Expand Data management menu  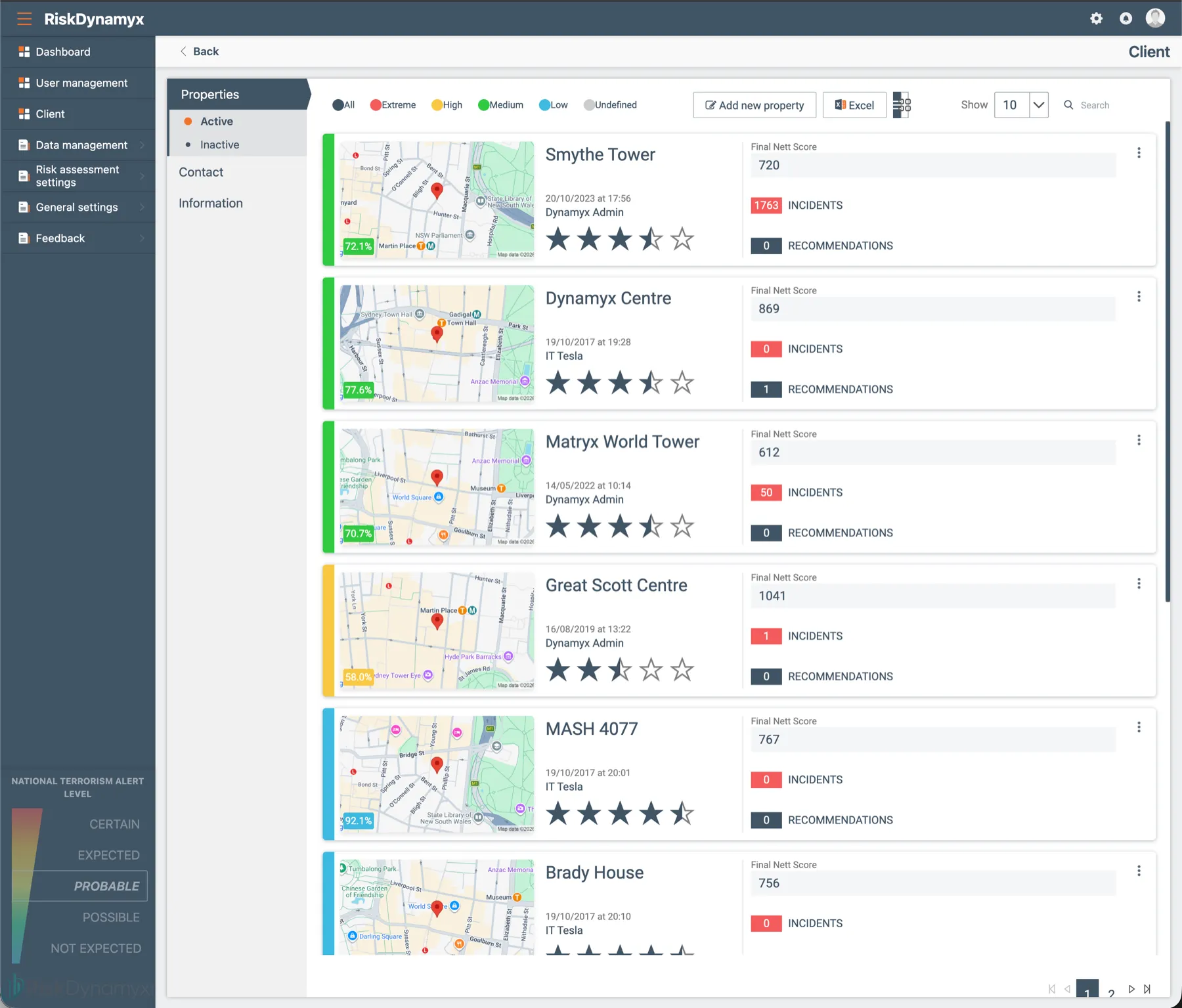point(142,145)
